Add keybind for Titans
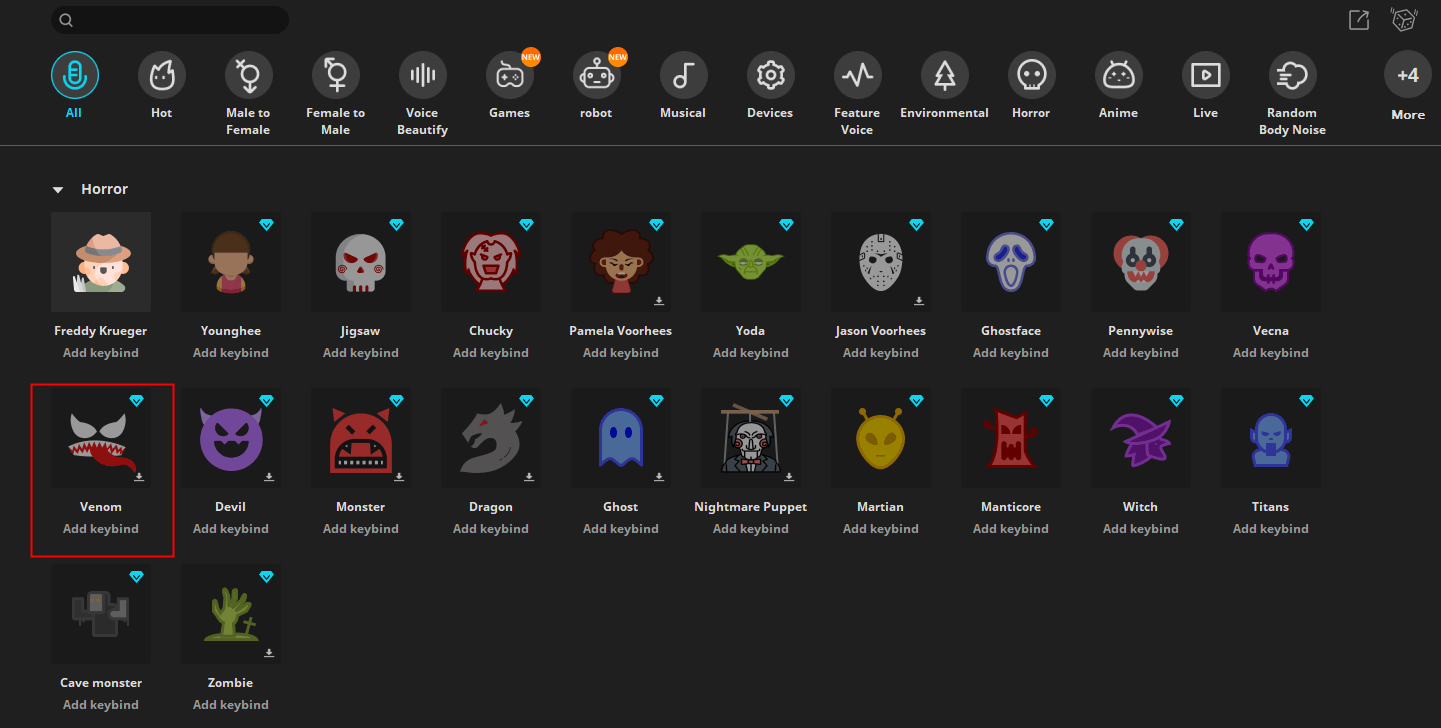This screenshot has width=1441, height=728. click(1271, 529)
